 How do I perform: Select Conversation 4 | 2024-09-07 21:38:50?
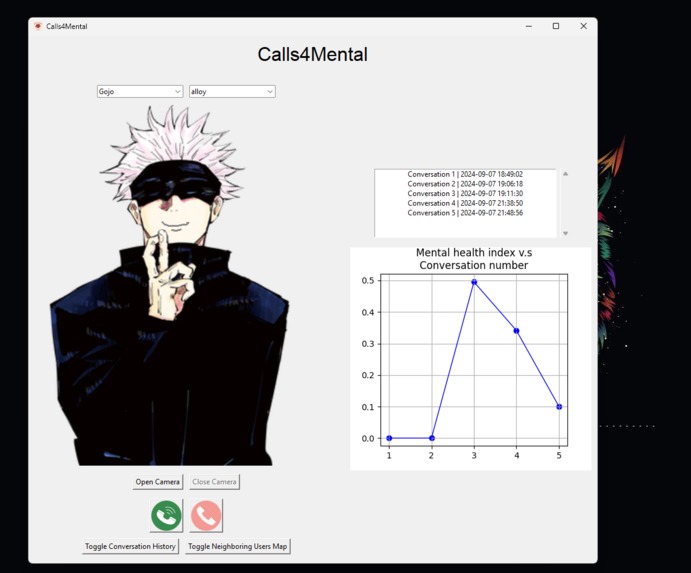465,203
